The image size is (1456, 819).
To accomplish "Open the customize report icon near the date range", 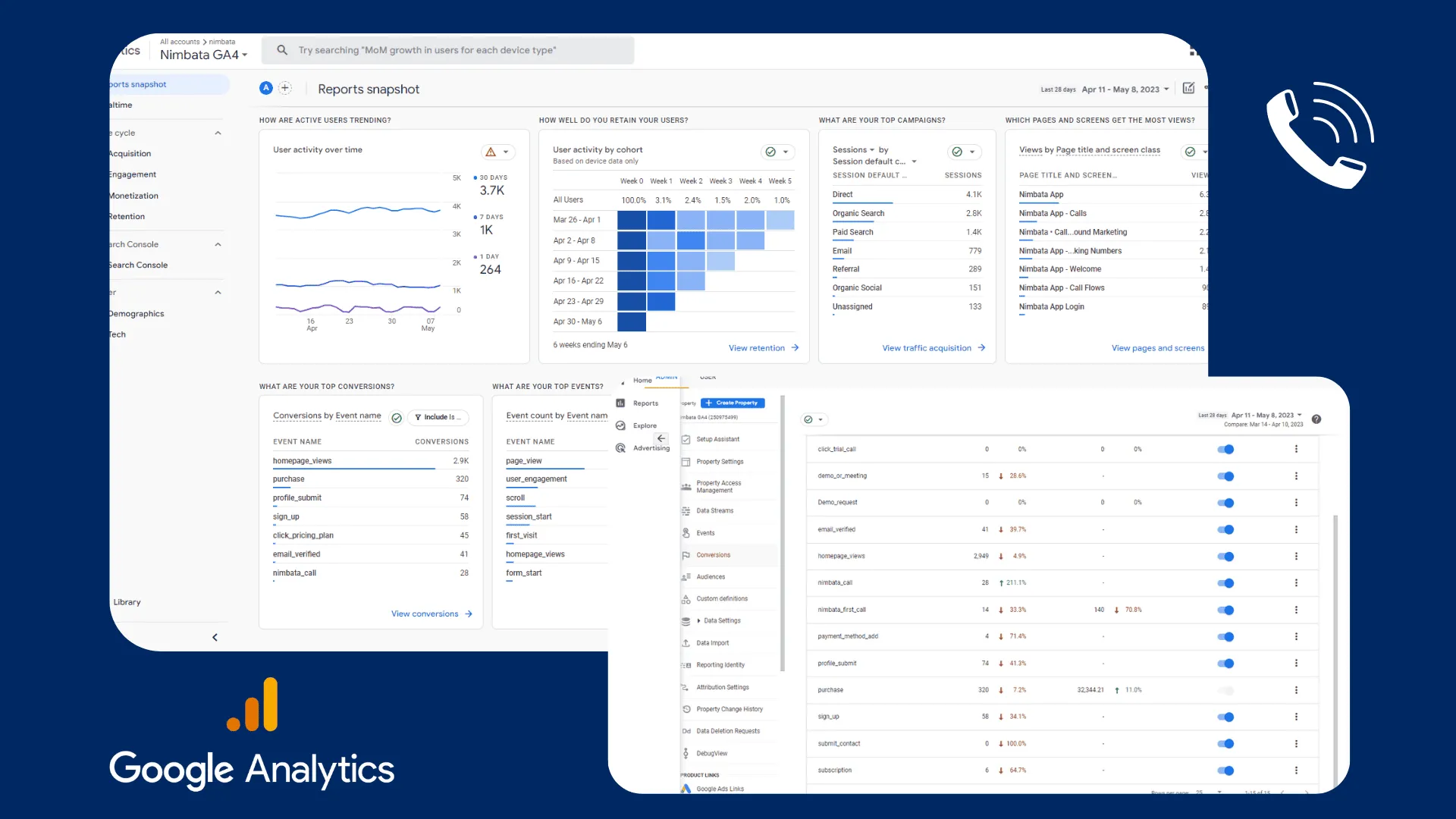I will coord(1188,88).
